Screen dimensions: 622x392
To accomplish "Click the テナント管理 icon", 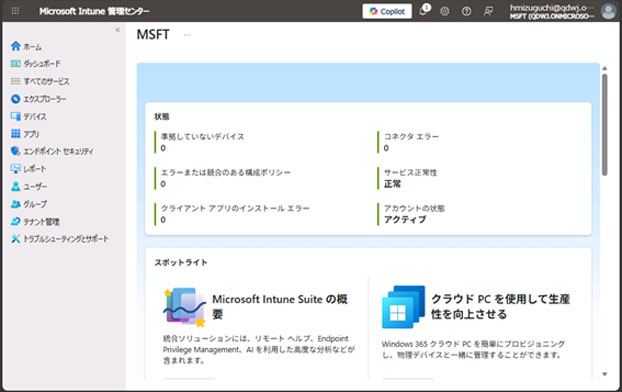I will pyautogui.click(x=15, y=221).
